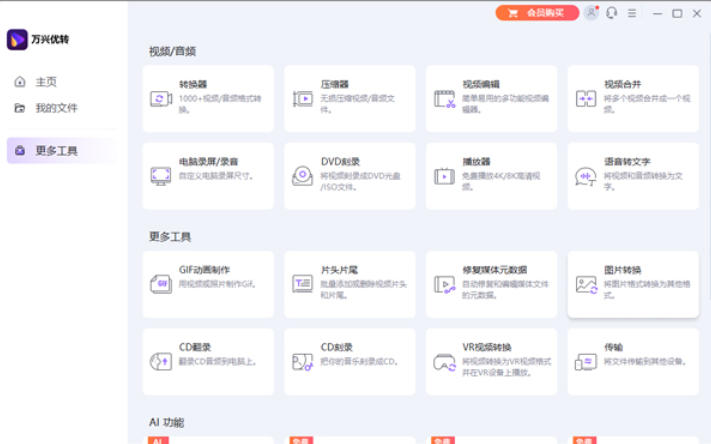The image size is (711, 444).
Task: Launch the VR视频转换 headset icon
Action: click(x=444, y=362)
